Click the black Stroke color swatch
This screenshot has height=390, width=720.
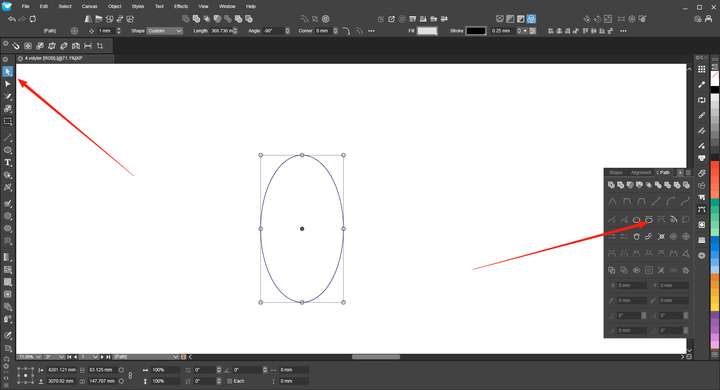pyautogui.click(x=476, y=31)
